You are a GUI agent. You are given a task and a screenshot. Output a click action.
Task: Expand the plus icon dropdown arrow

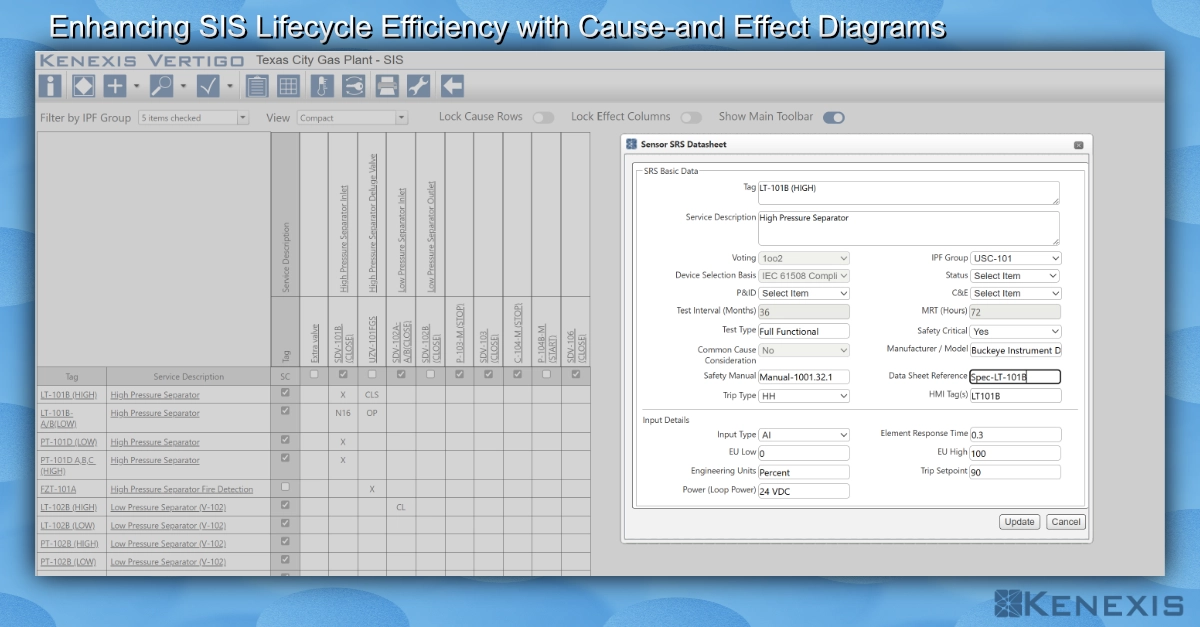pos(137,86)
